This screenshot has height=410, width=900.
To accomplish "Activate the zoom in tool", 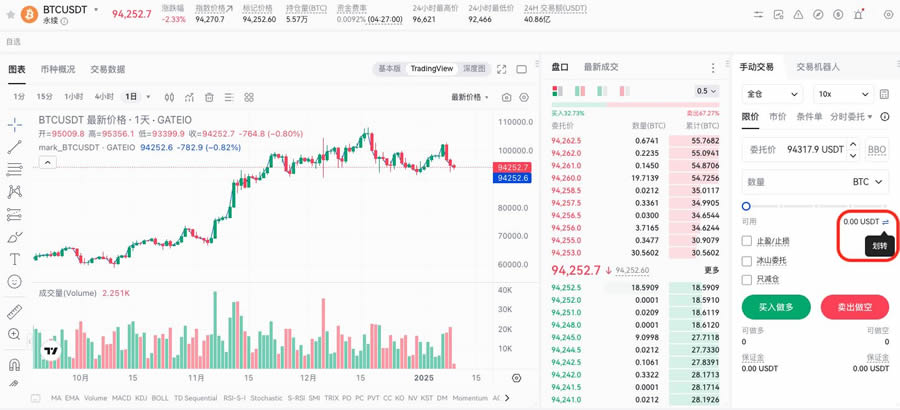I will pos(15,334).
